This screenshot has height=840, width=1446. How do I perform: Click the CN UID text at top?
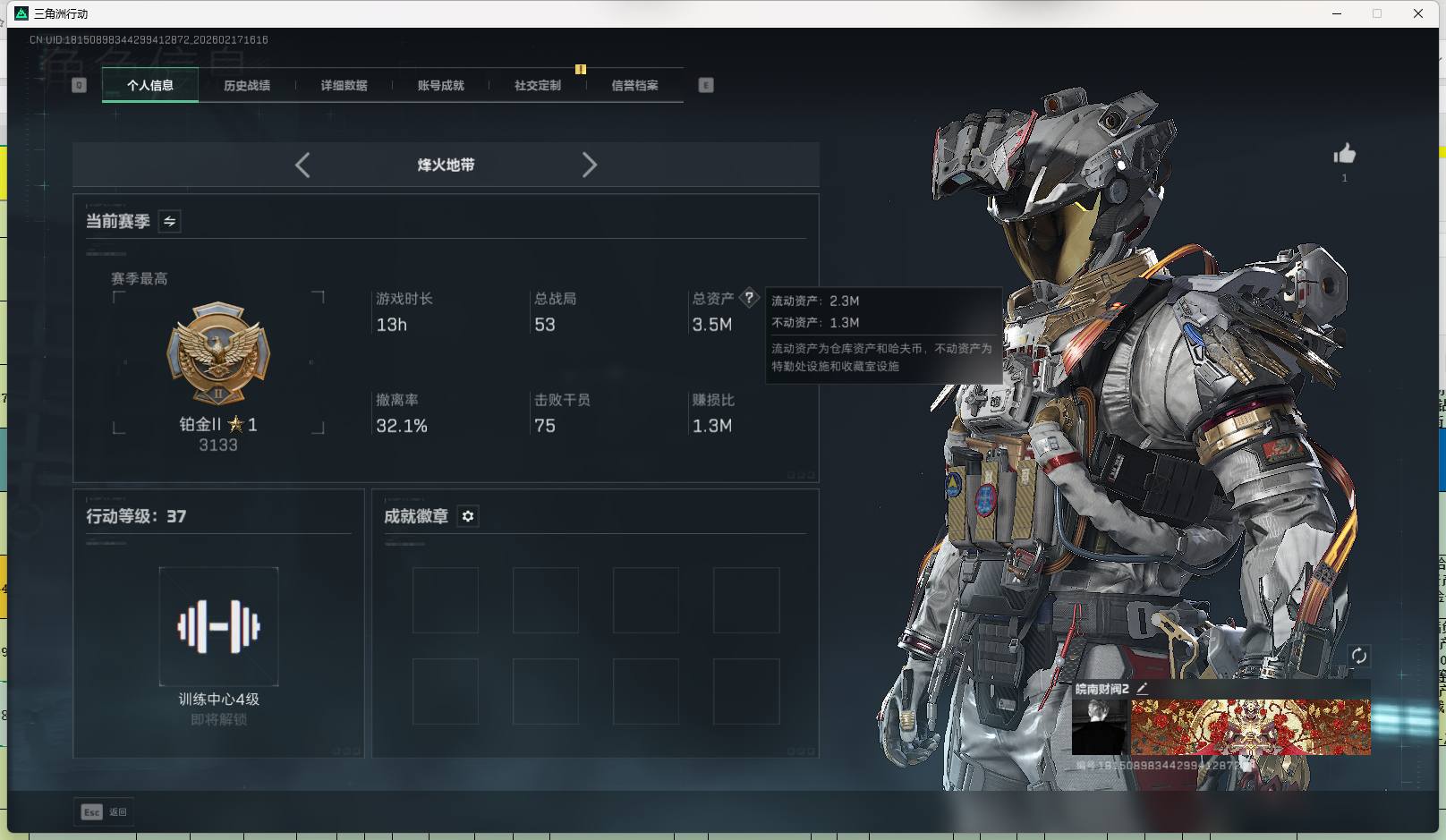coord(149,40)
